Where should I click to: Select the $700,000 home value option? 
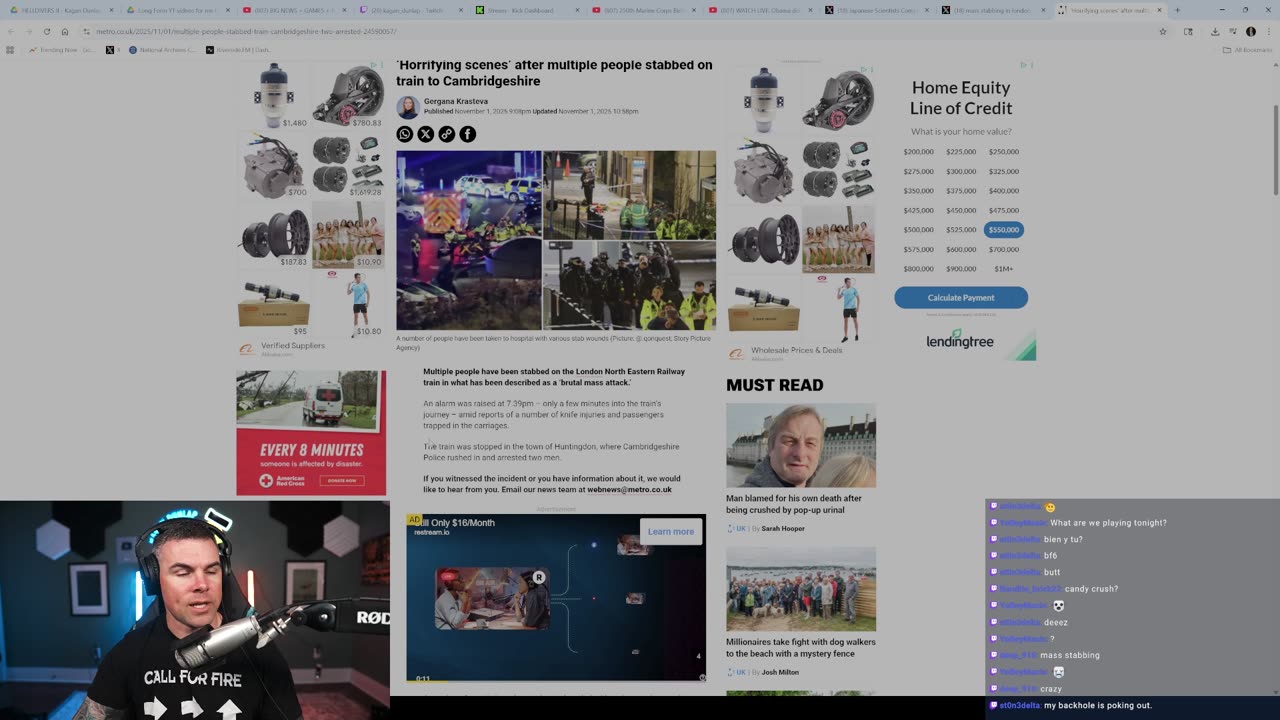[x=1003, y=249]
